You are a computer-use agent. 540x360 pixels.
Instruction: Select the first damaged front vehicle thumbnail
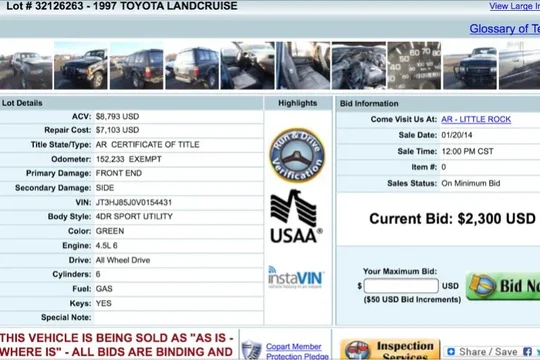tap(26, 65)
